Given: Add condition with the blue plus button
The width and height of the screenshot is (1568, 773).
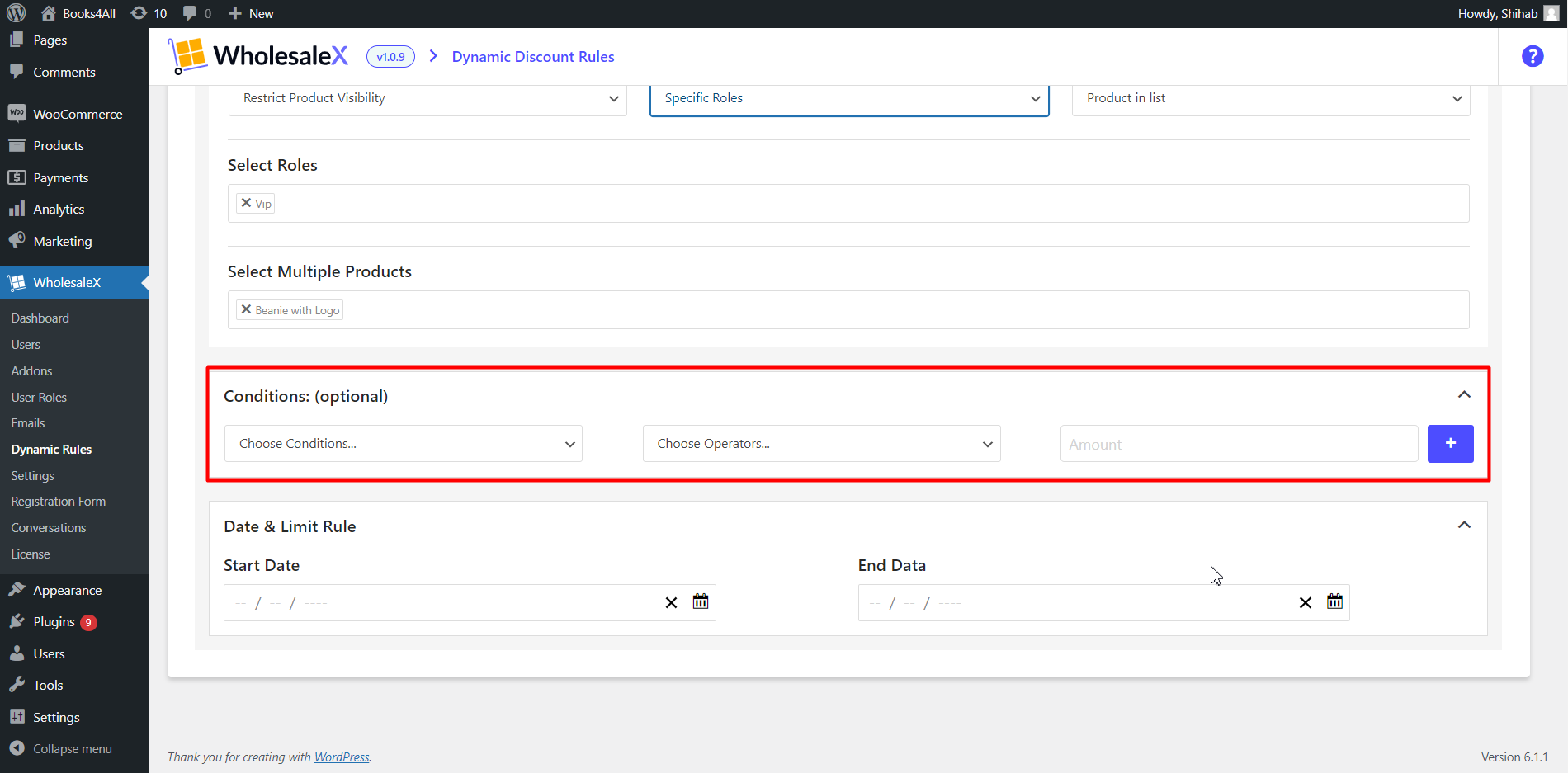Looking at the screenshot, I should pyautogui.click(x=1451, y=444).
